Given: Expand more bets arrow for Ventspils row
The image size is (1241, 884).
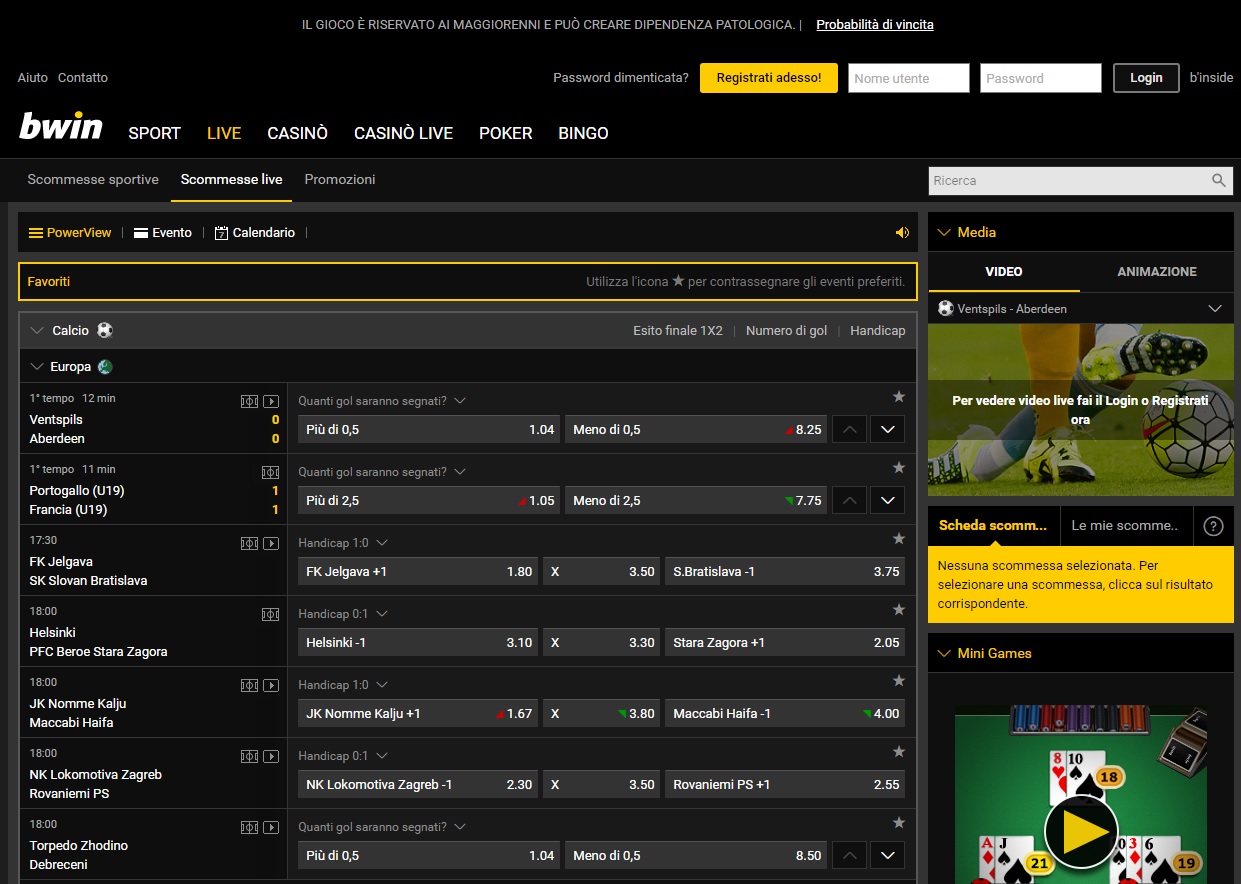Looking at the screenshot, I should [x=887, y=430].
